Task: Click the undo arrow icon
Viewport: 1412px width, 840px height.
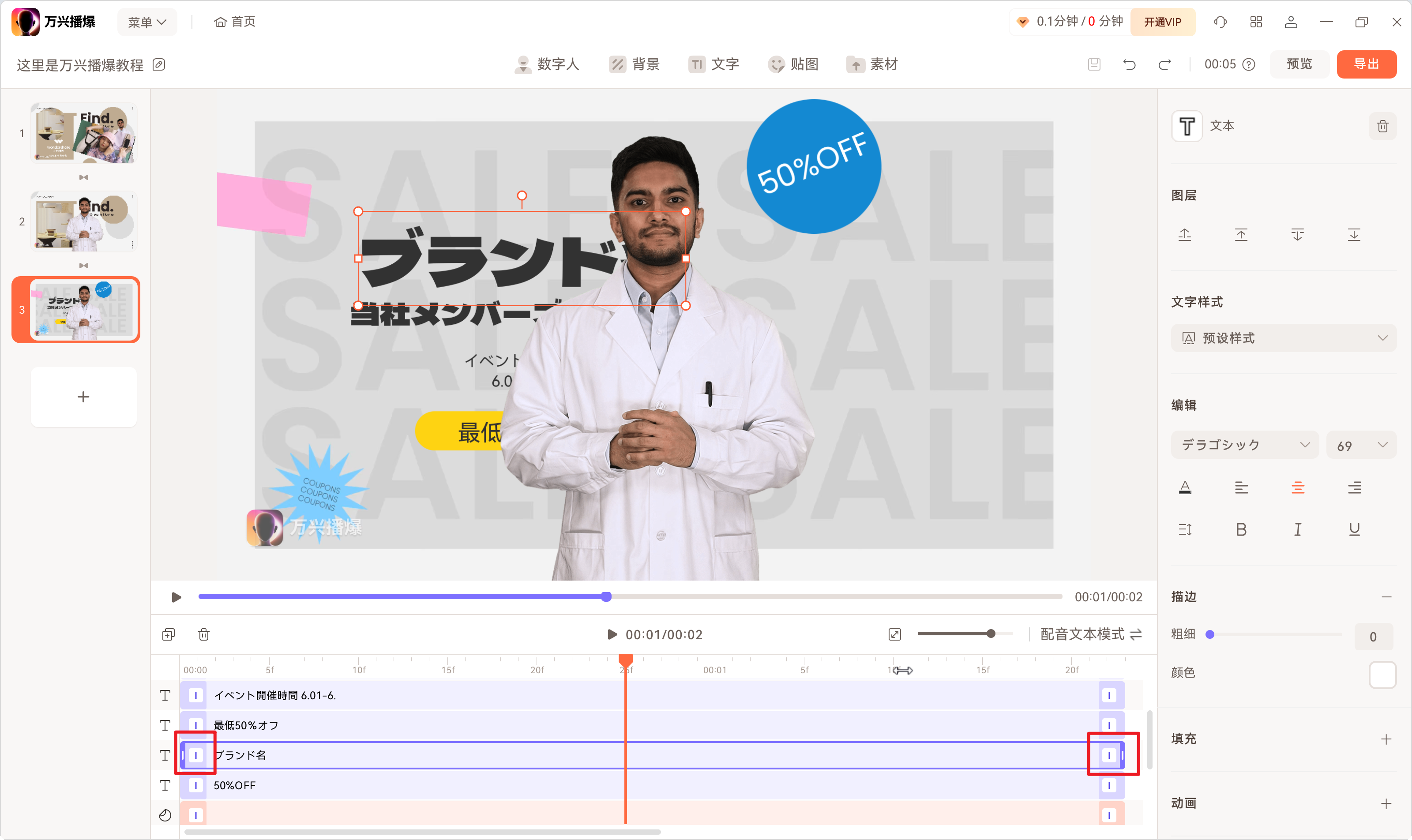Action: (x=1130, y=64)
